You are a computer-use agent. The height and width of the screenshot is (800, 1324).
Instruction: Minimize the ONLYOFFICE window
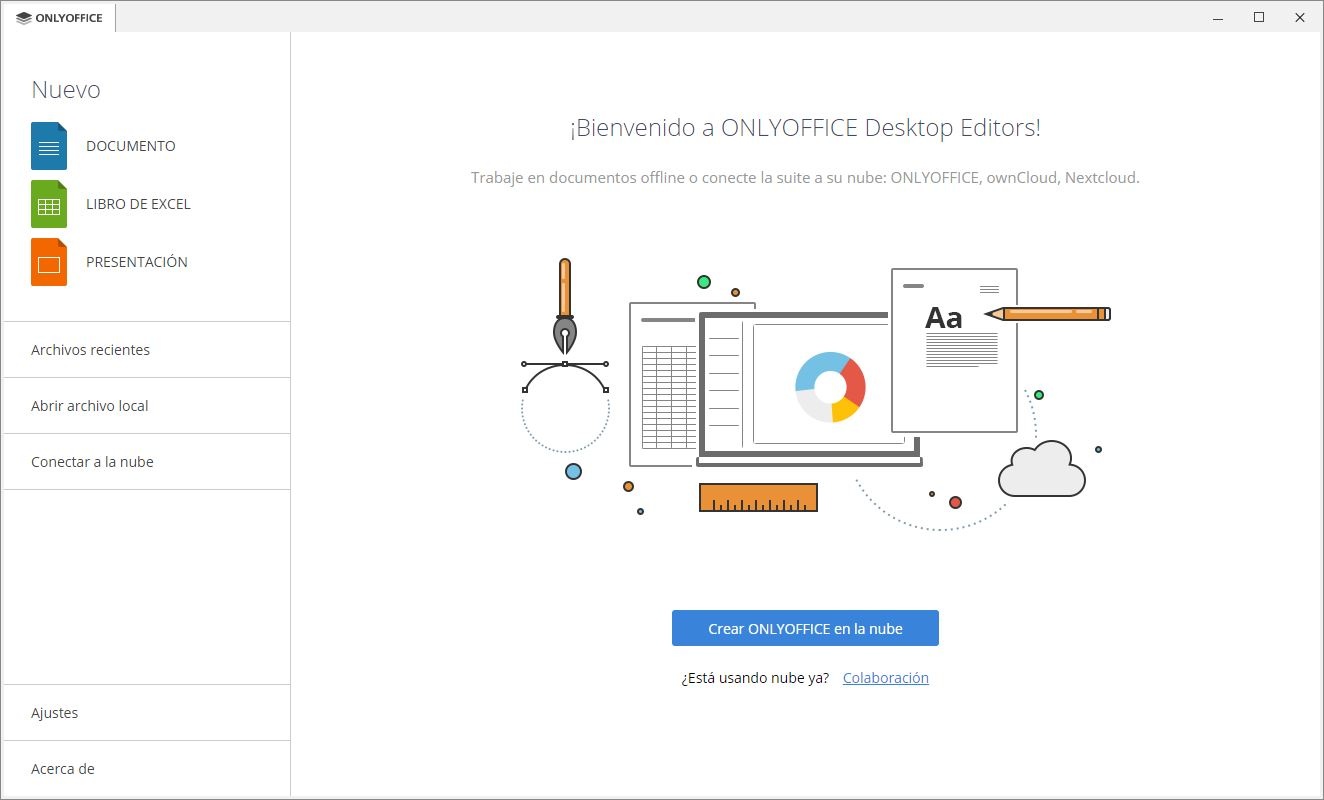tap(1219, 18)
